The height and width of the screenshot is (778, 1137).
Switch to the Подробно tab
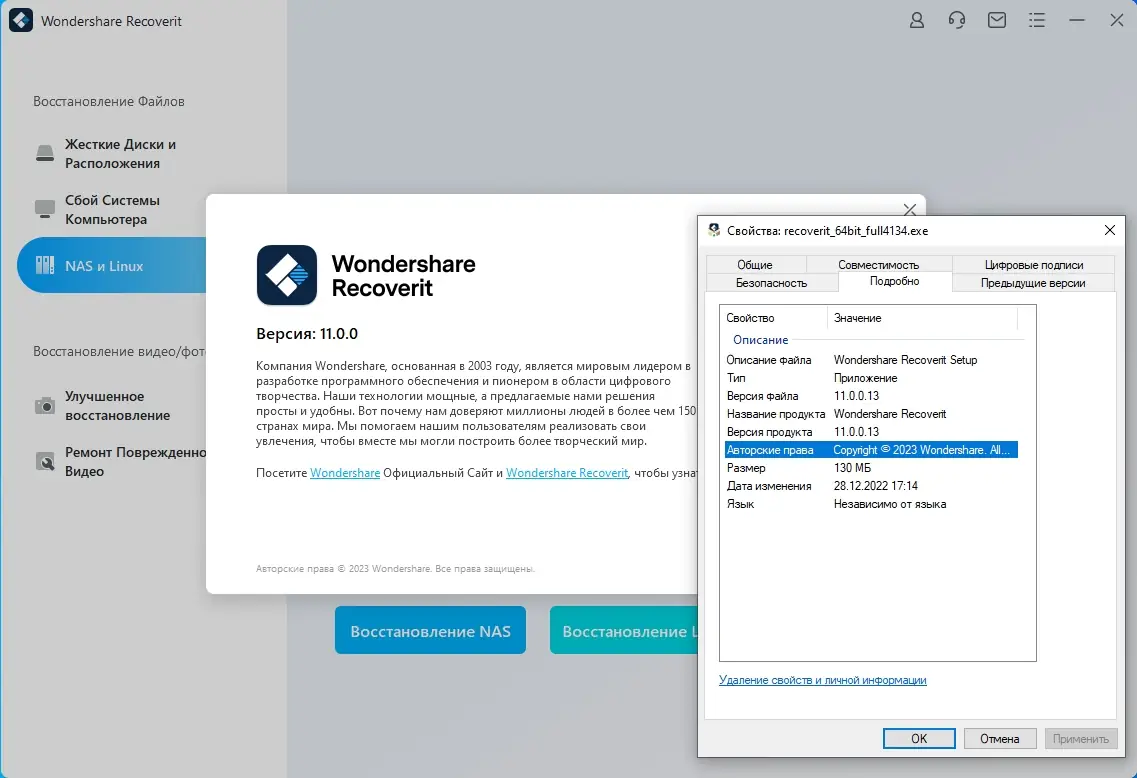tap(894, 281)
